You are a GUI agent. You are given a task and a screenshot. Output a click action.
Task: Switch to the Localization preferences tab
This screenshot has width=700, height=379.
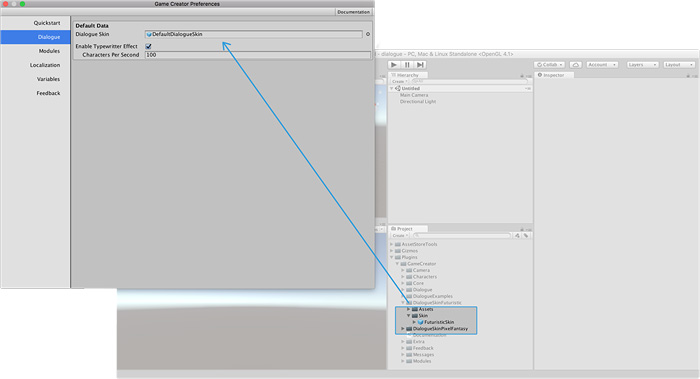[x=45, y=65]
